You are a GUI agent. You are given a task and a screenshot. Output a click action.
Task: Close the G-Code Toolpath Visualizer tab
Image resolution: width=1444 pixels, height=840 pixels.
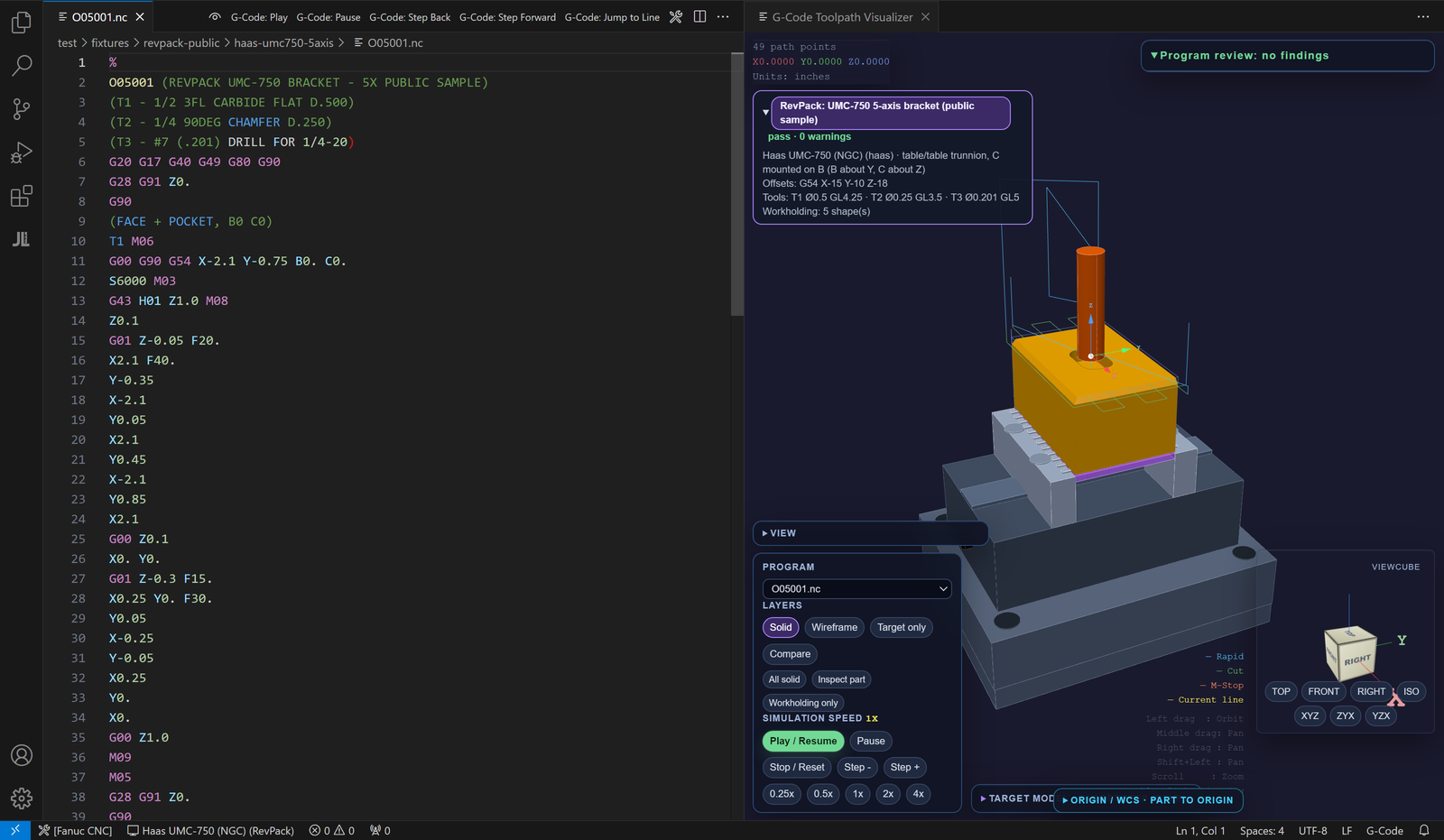tap(925, 17)
